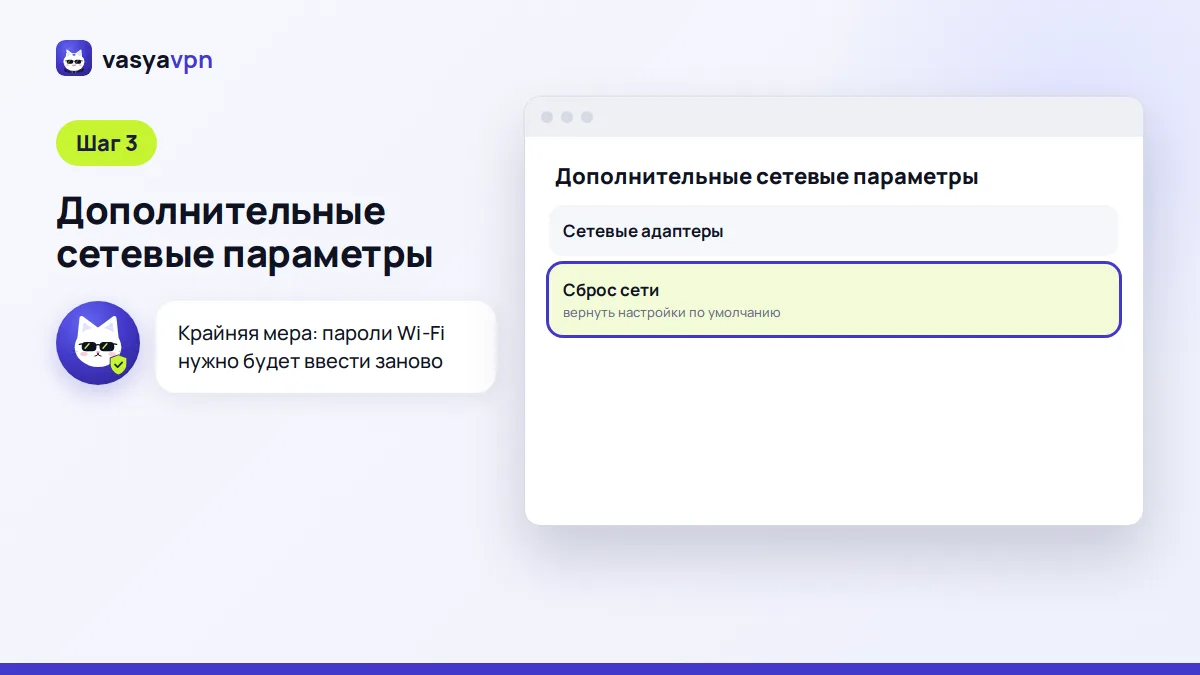Screen dimensions: 1200x675
Task: Click the vasyavpn brand name text
Action: point(157,60)
